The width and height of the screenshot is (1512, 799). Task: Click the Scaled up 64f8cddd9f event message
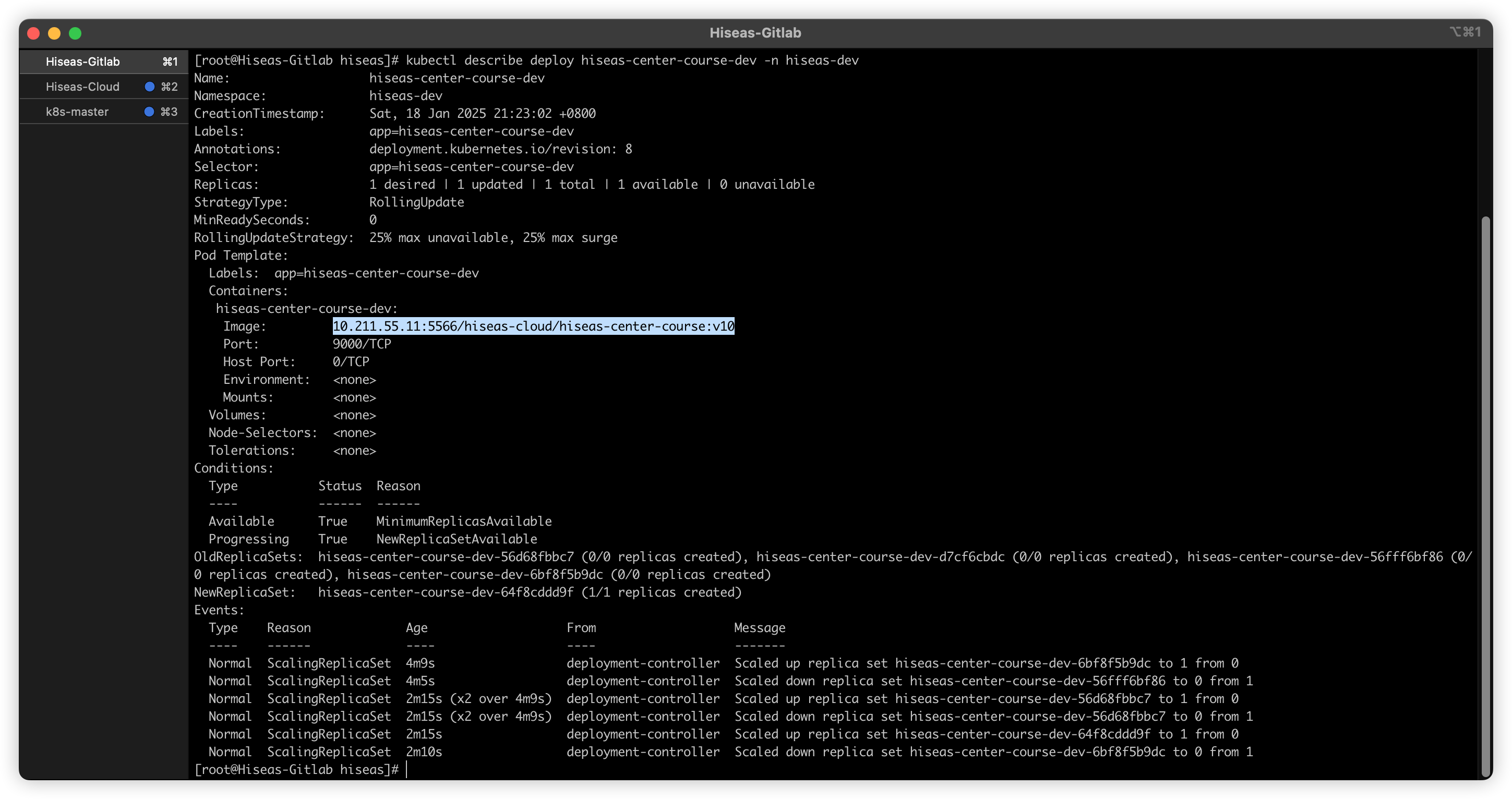pos(987,734)
